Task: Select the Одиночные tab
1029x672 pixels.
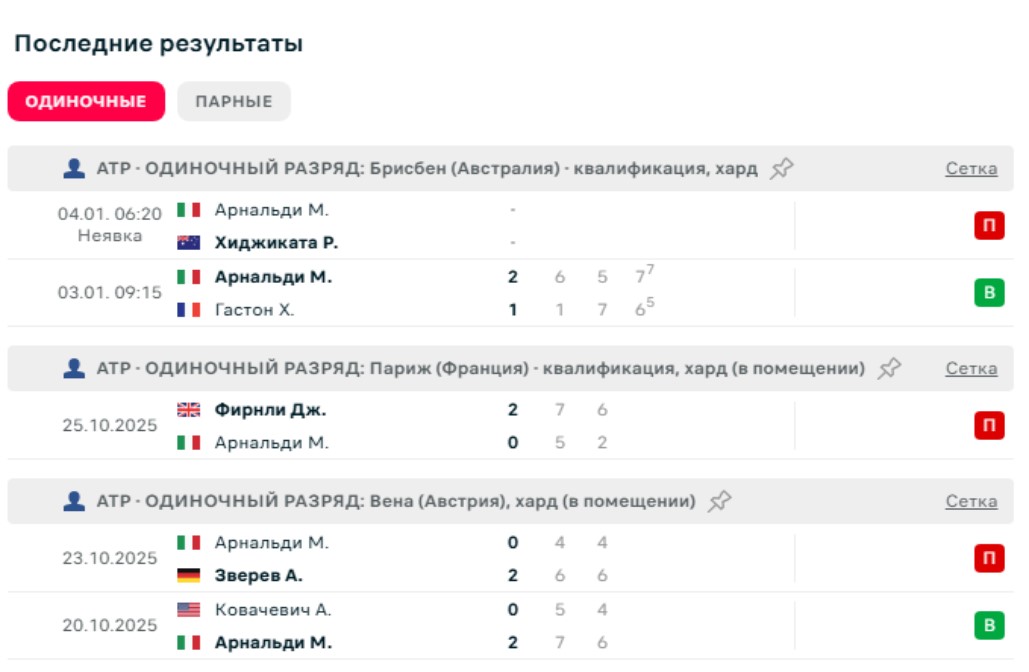Action: 86,102
